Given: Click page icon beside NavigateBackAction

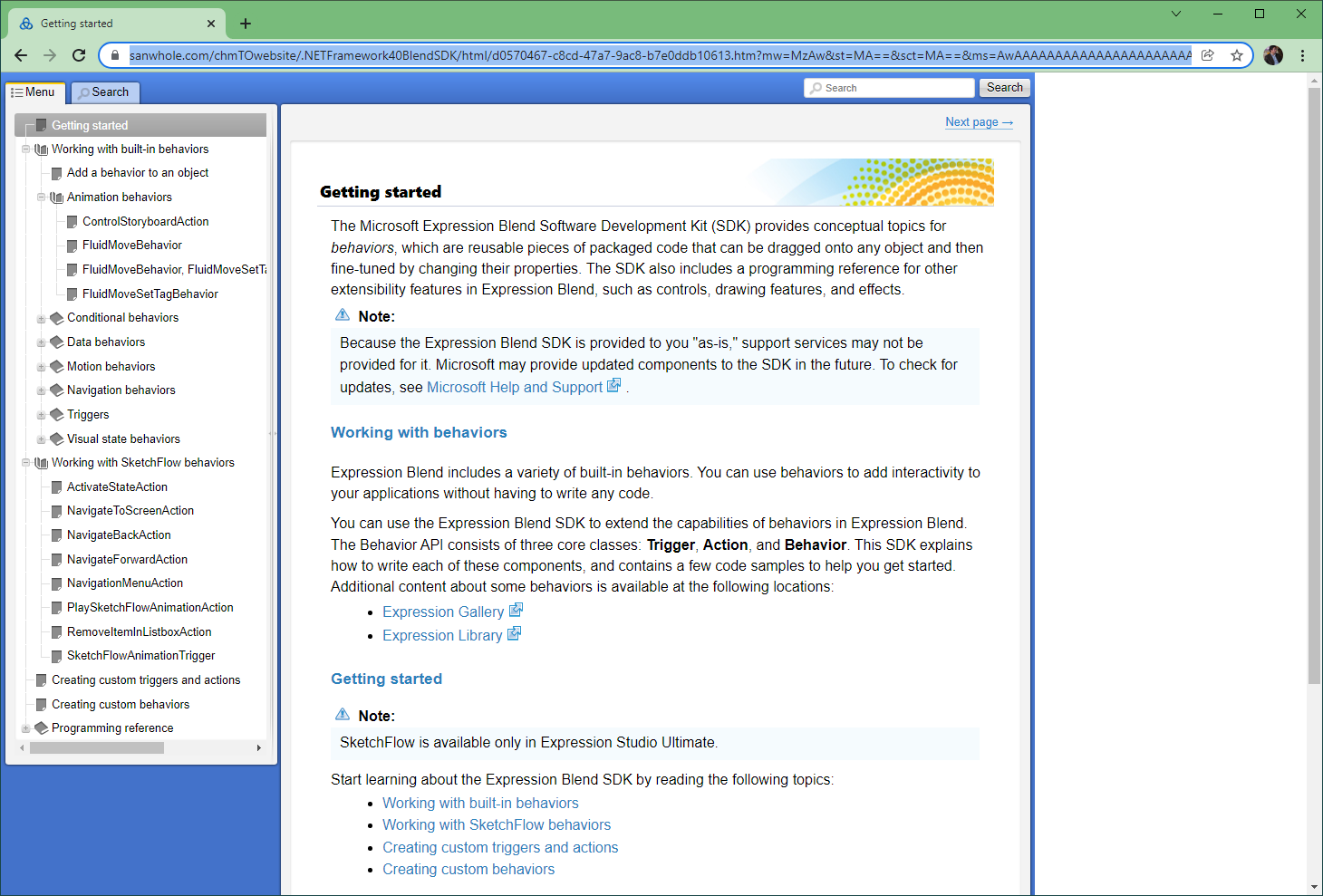Looking at the screenshot, I should 57,535.
